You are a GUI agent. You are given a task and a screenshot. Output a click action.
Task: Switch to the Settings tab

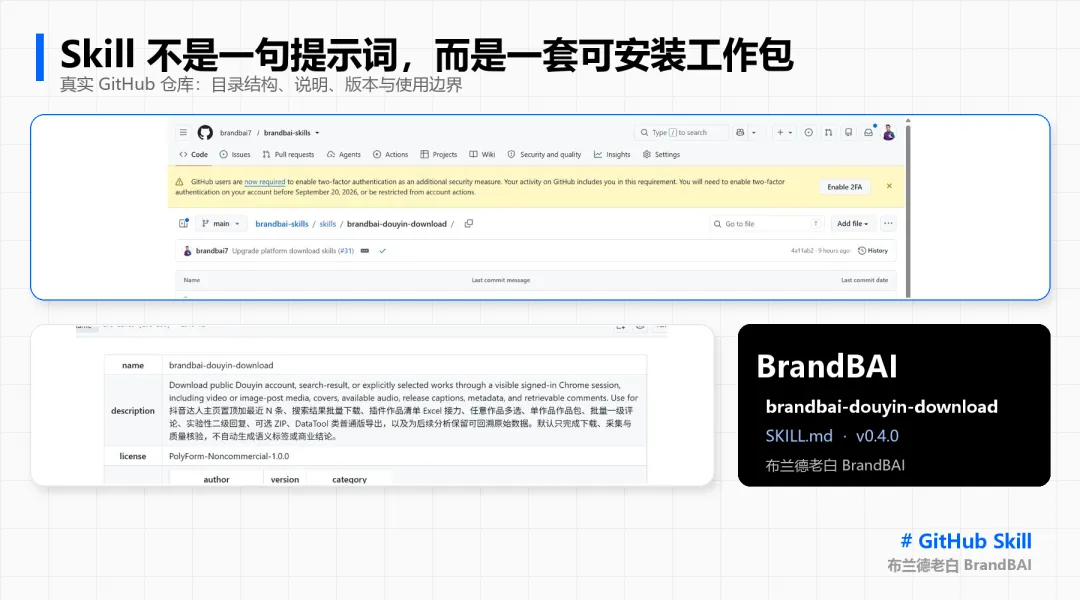click(661, 154)
